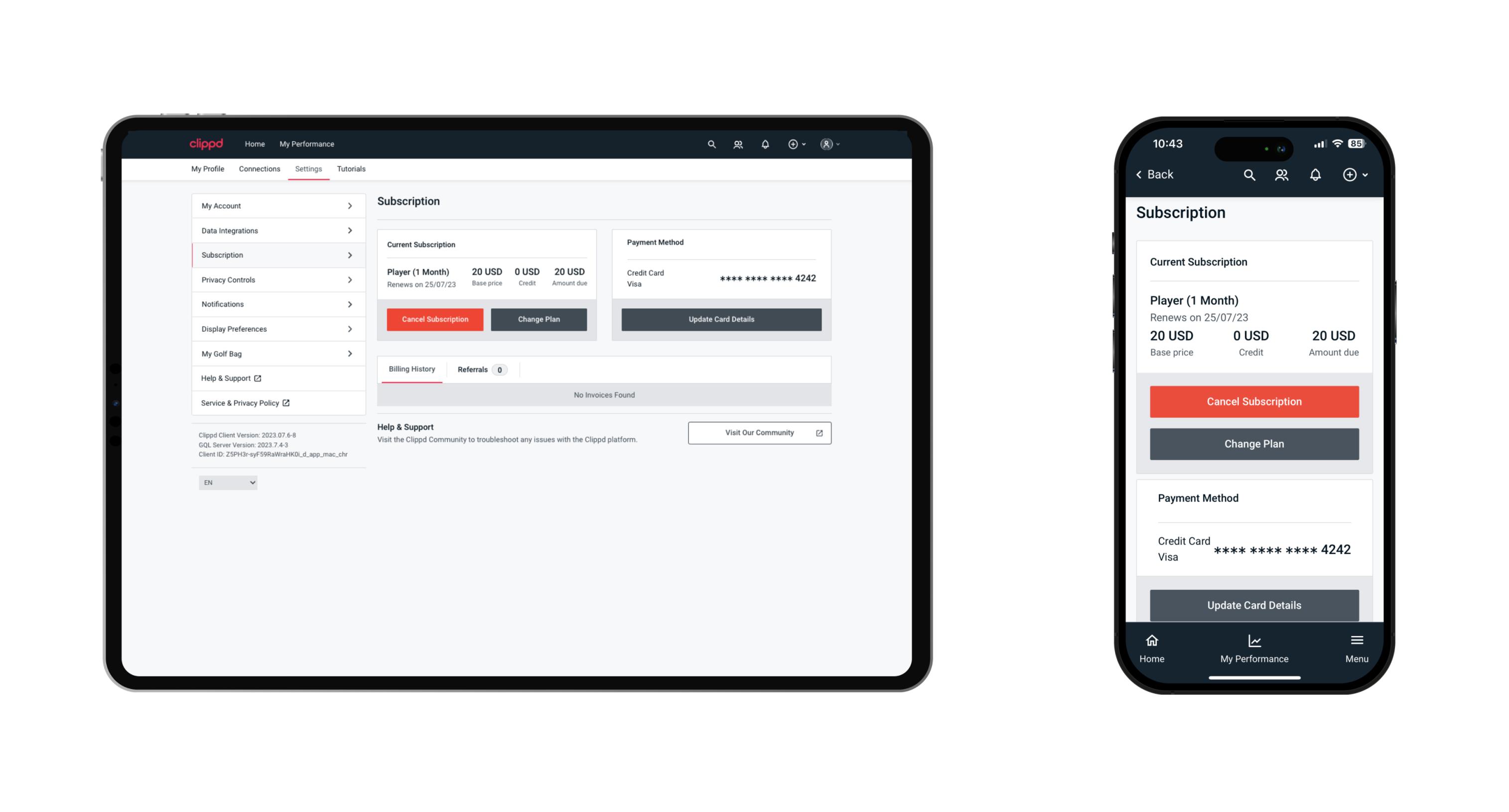This screenshot has width=1509, height=812.
Task: Click the Change Plan button
Action: point(538,318)
